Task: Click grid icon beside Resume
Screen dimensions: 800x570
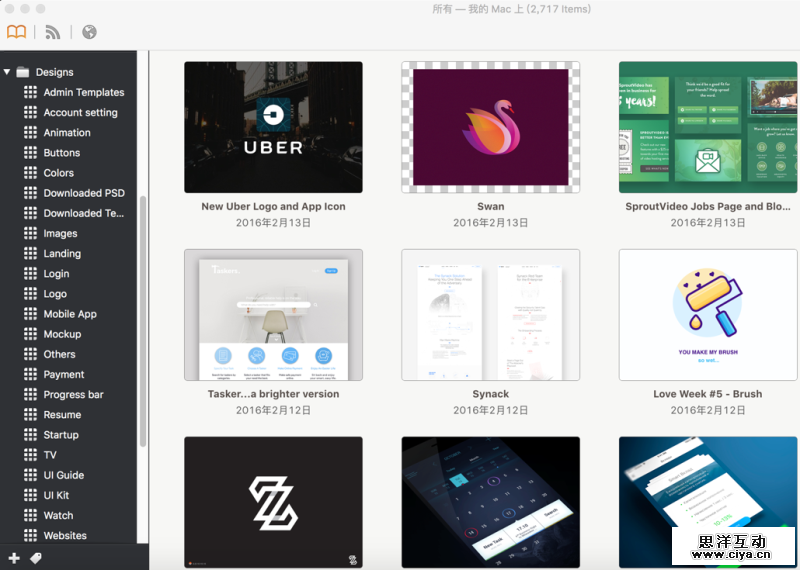Action: coord(30,414)
